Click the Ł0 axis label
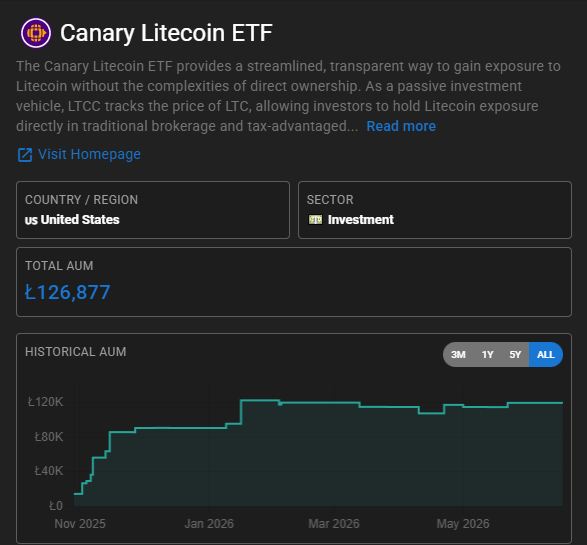Screen dimensions: 587x545 (x=56, y=506)
